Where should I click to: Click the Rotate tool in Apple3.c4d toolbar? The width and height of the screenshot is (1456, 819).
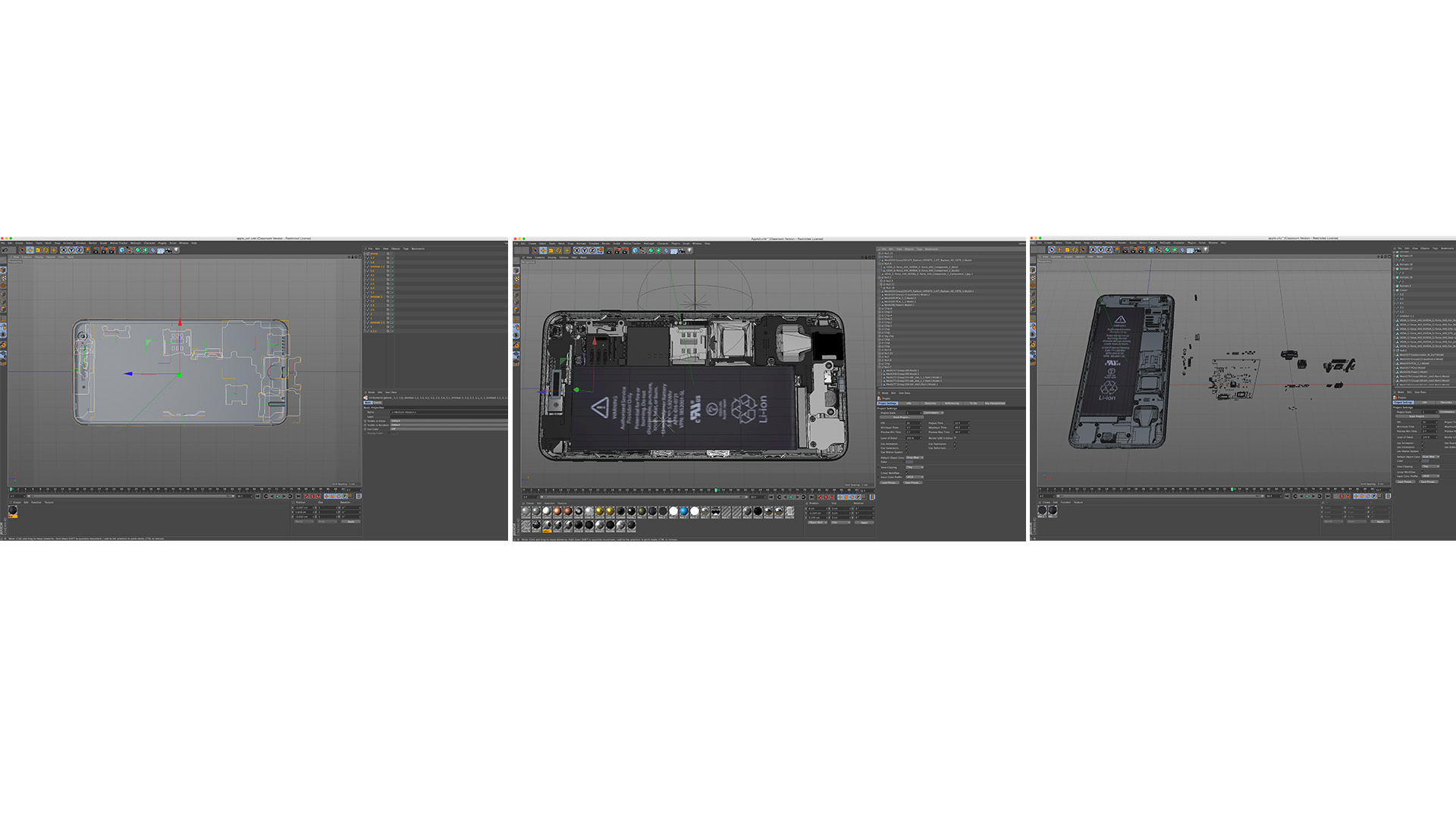pyautogui.click(x=558, y=250)
